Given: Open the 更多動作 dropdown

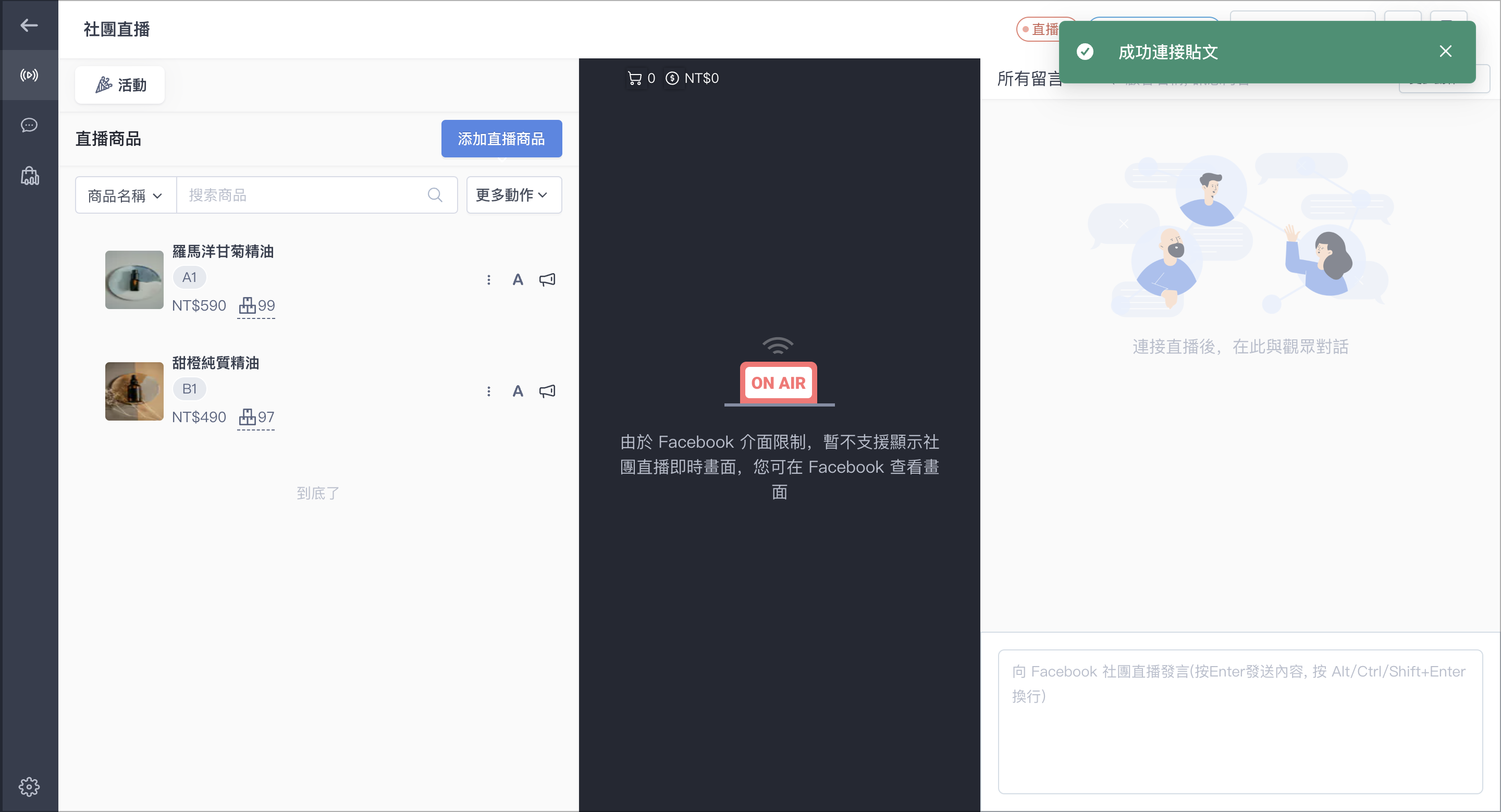Looking at the screenshot, I should (514, 195).
